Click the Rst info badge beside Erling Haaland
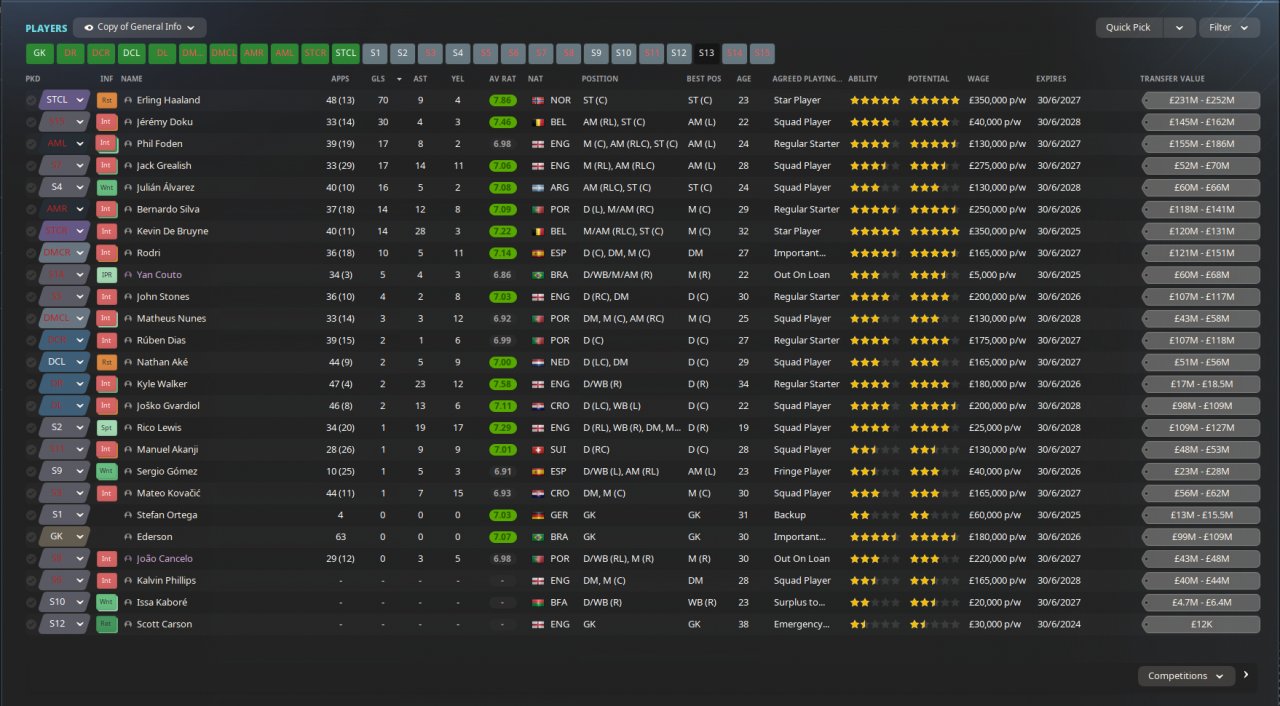Screen dimensions: 1280x706 click(x=107, y=100)
